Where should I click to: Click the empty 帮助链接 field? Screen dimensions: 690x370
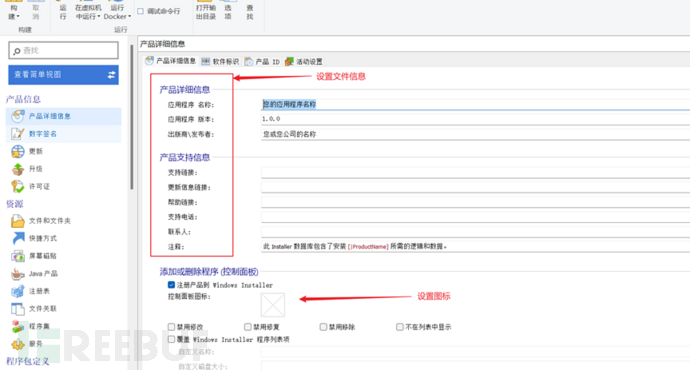click(x=475, y=202)
